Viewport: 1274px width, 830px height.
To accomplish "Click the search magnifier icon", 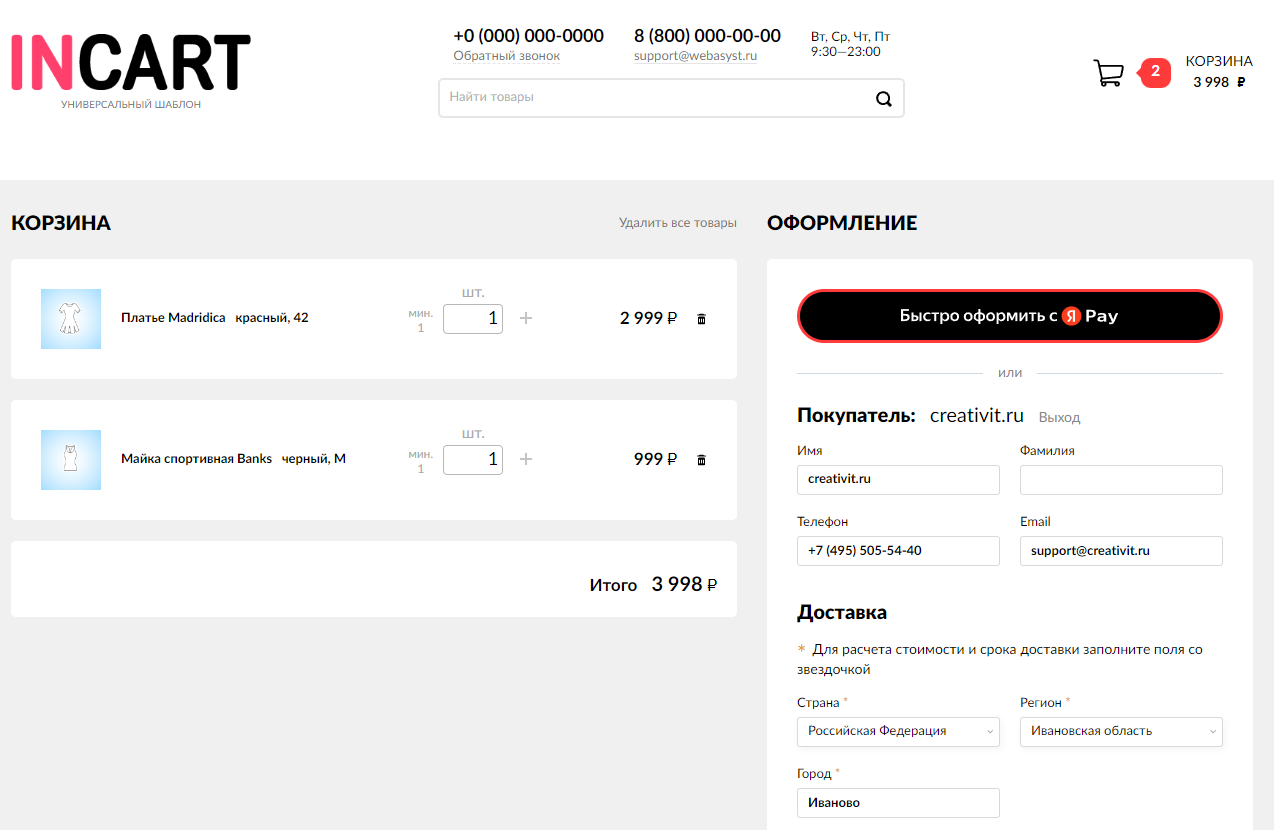I will tap(883, 98).
